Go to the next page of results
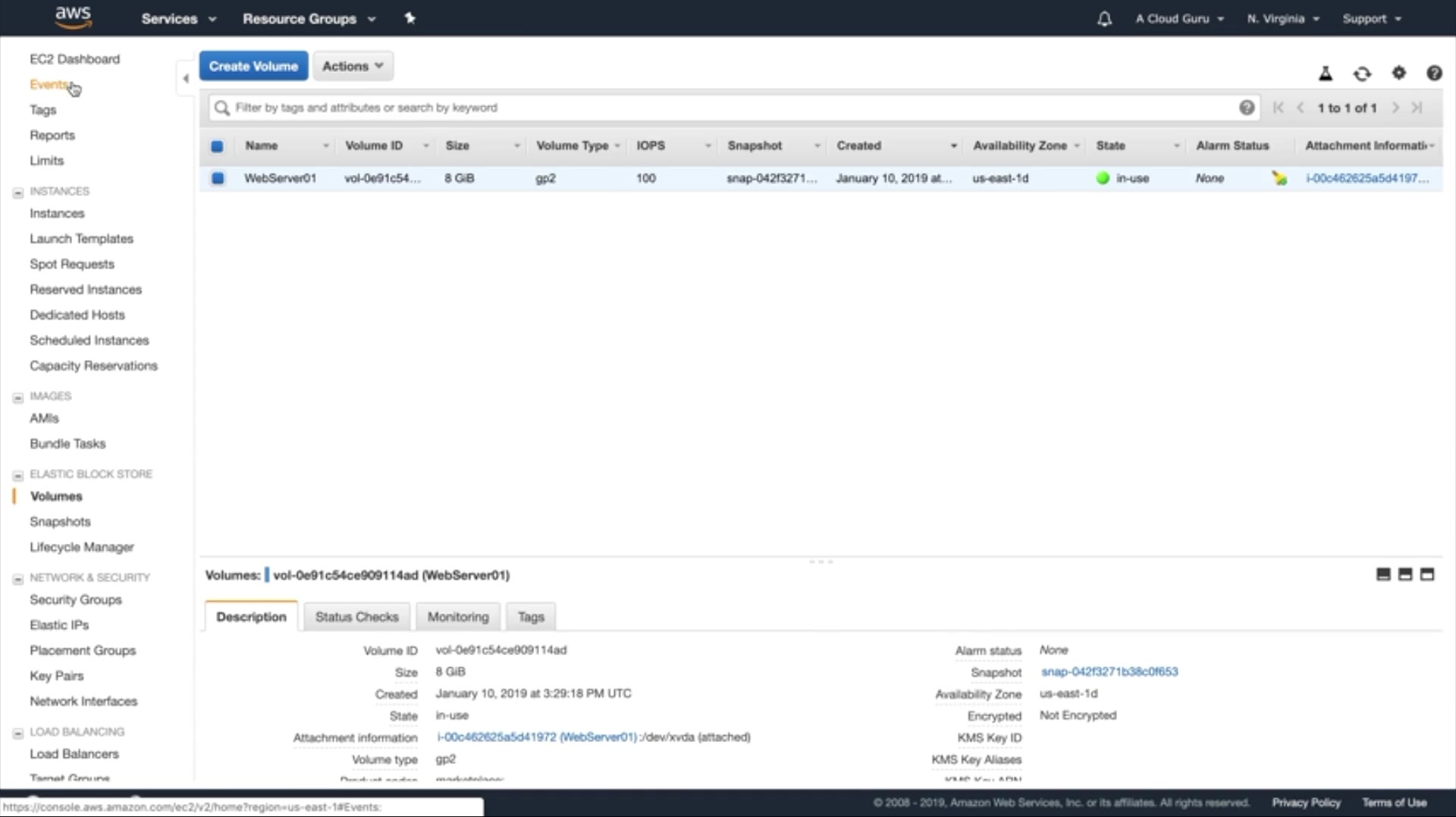 tap(1395, 108)
